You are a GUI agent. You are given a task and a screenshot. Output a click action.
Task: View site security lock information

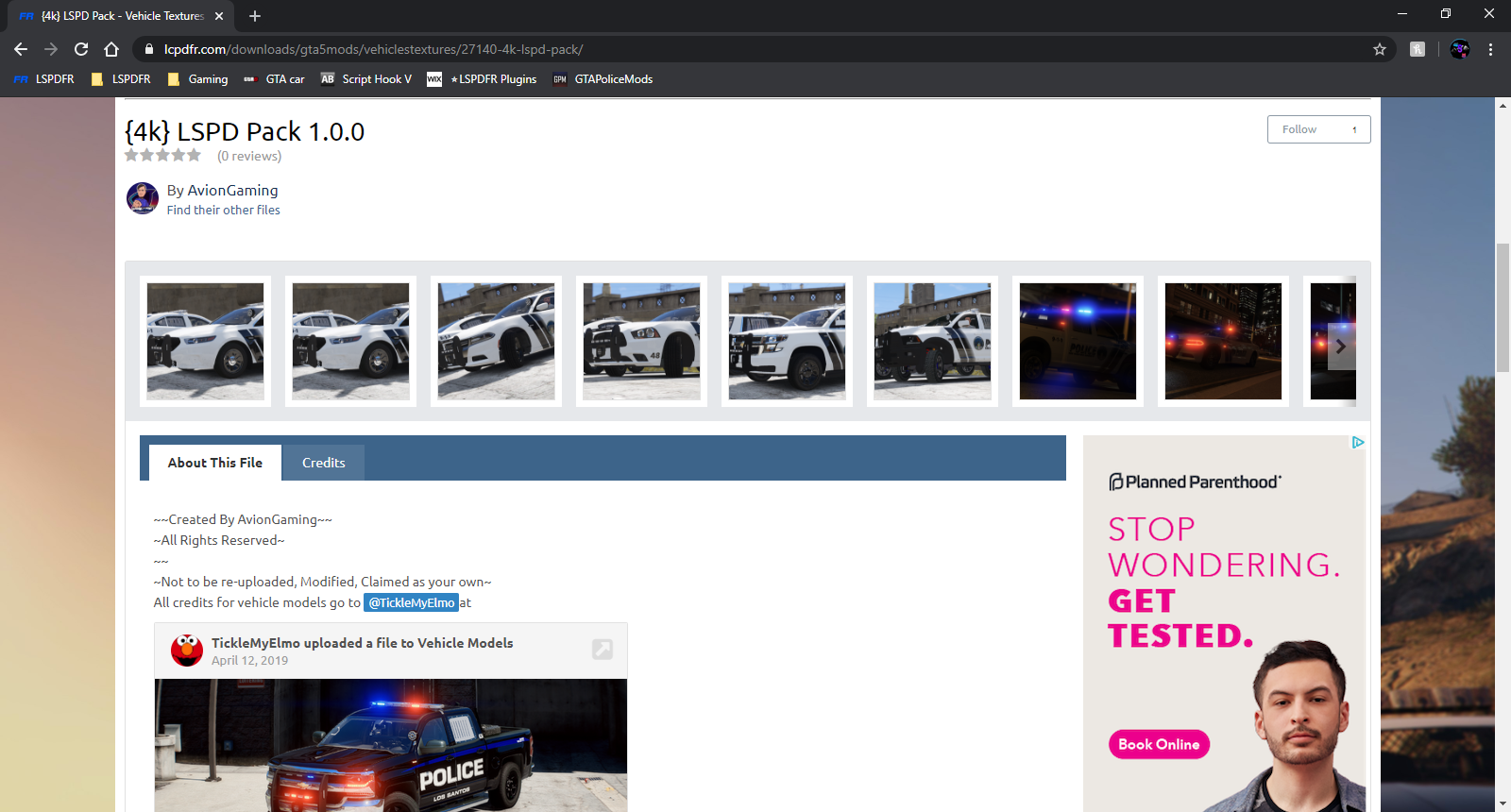pos(149,49)
